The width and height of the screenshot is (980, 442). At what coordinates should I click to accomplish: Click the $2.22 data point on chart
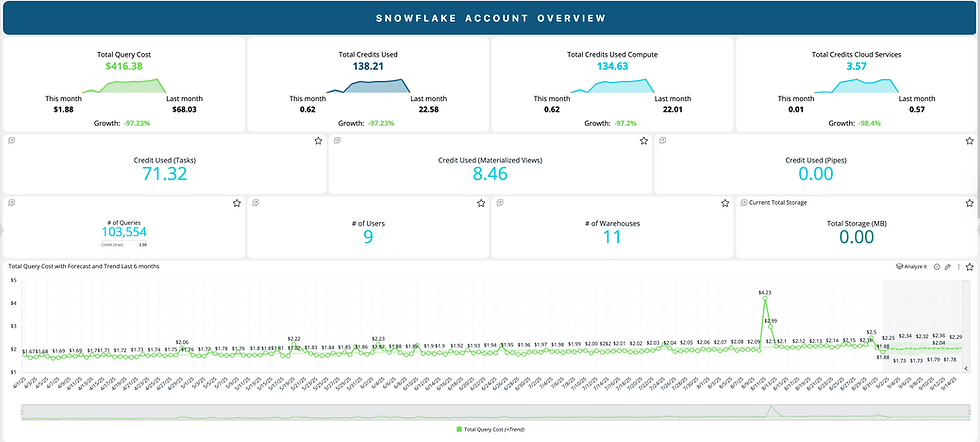(294, 344)
